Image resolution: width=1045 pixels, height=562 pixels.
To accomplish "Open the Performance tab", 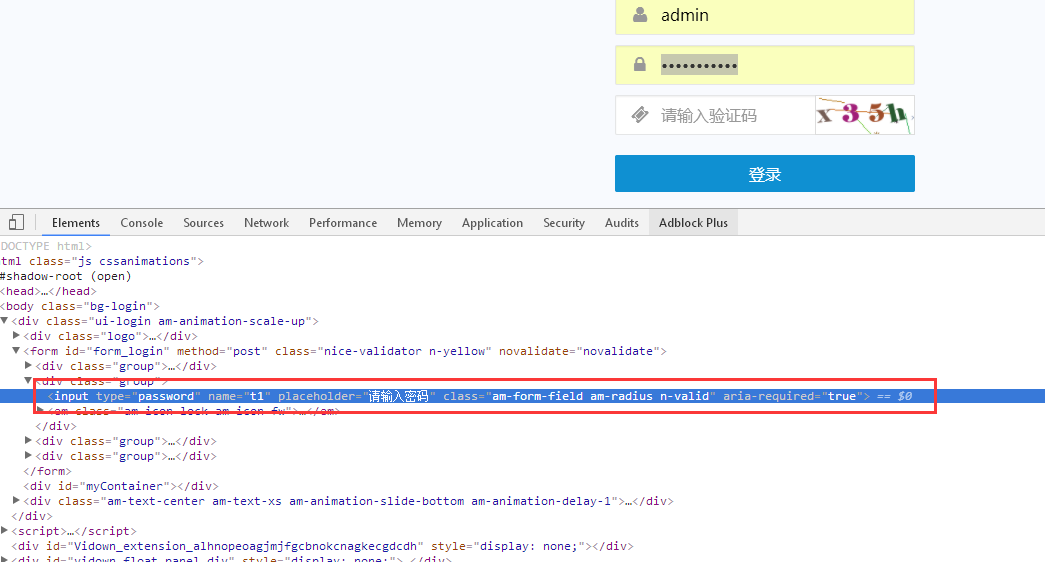I will tap(343, 223).
